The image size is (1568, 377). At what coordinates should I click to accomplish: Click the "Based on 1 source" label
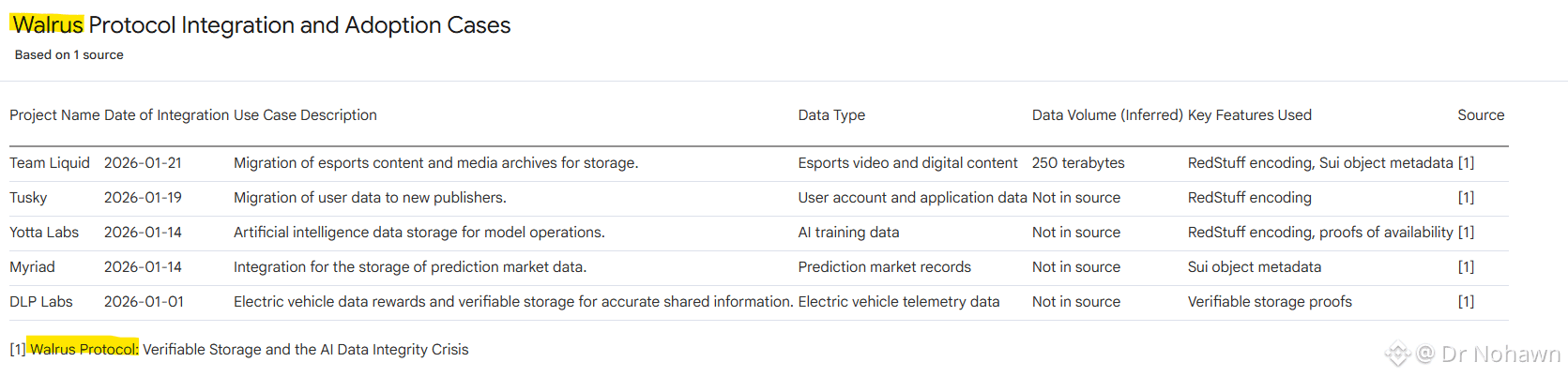pyautogui.click(x=69, y=54)
